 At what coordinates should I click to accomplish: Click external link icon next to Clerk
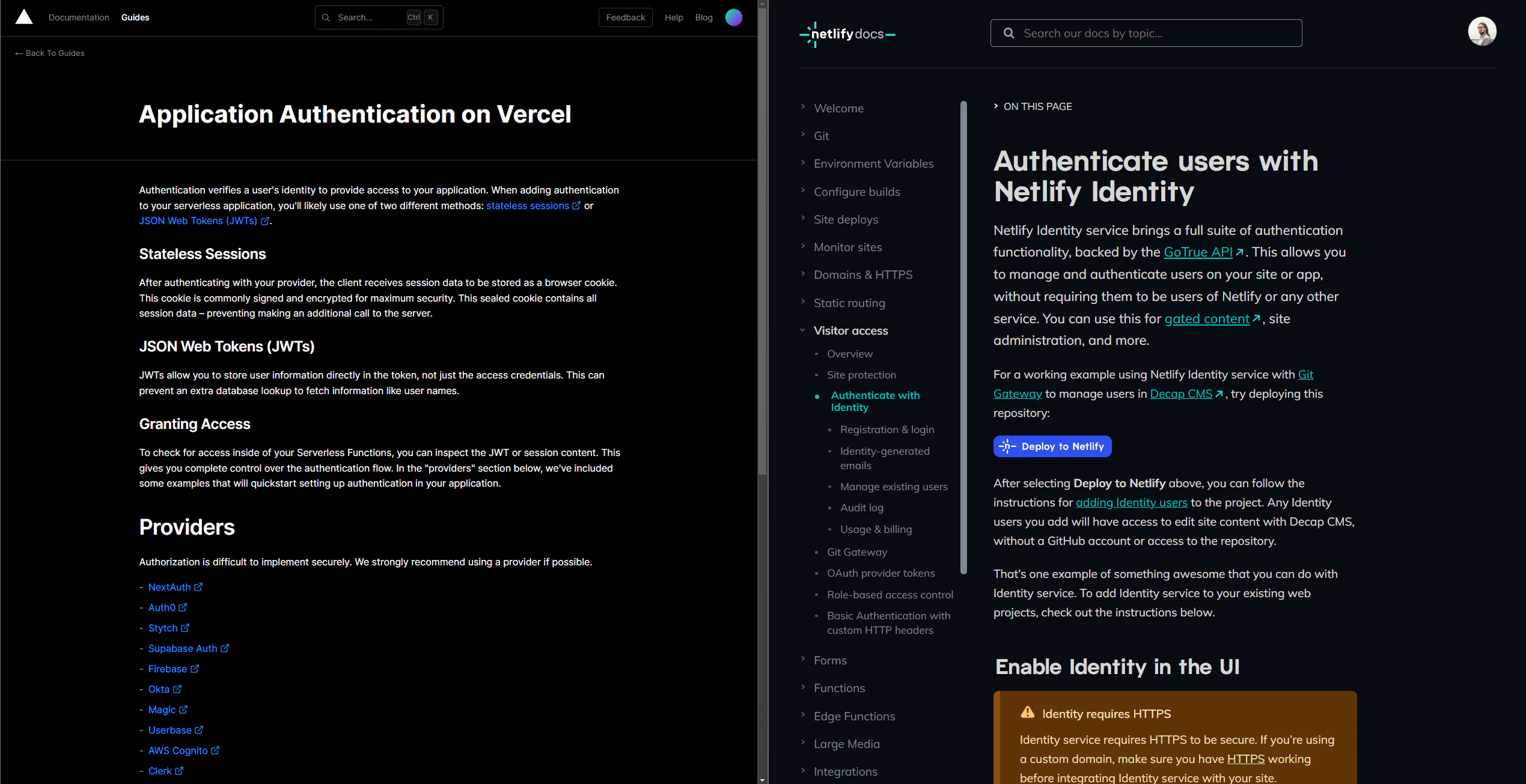point(179,771)
